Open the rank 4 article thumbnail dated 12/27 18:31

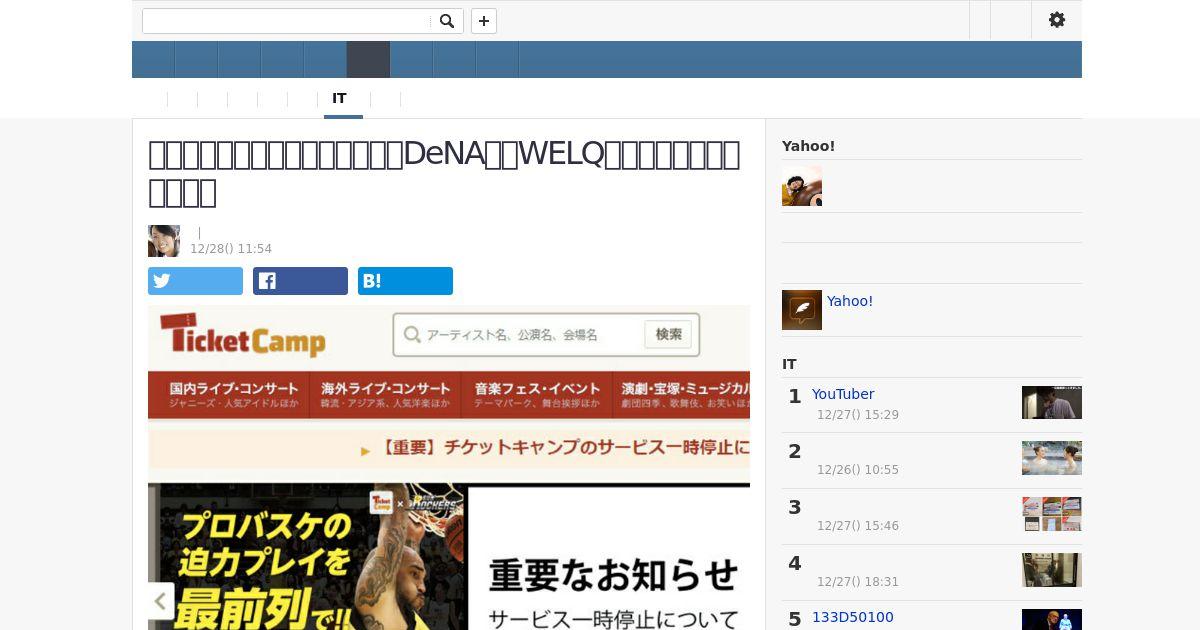point(1052,570)
